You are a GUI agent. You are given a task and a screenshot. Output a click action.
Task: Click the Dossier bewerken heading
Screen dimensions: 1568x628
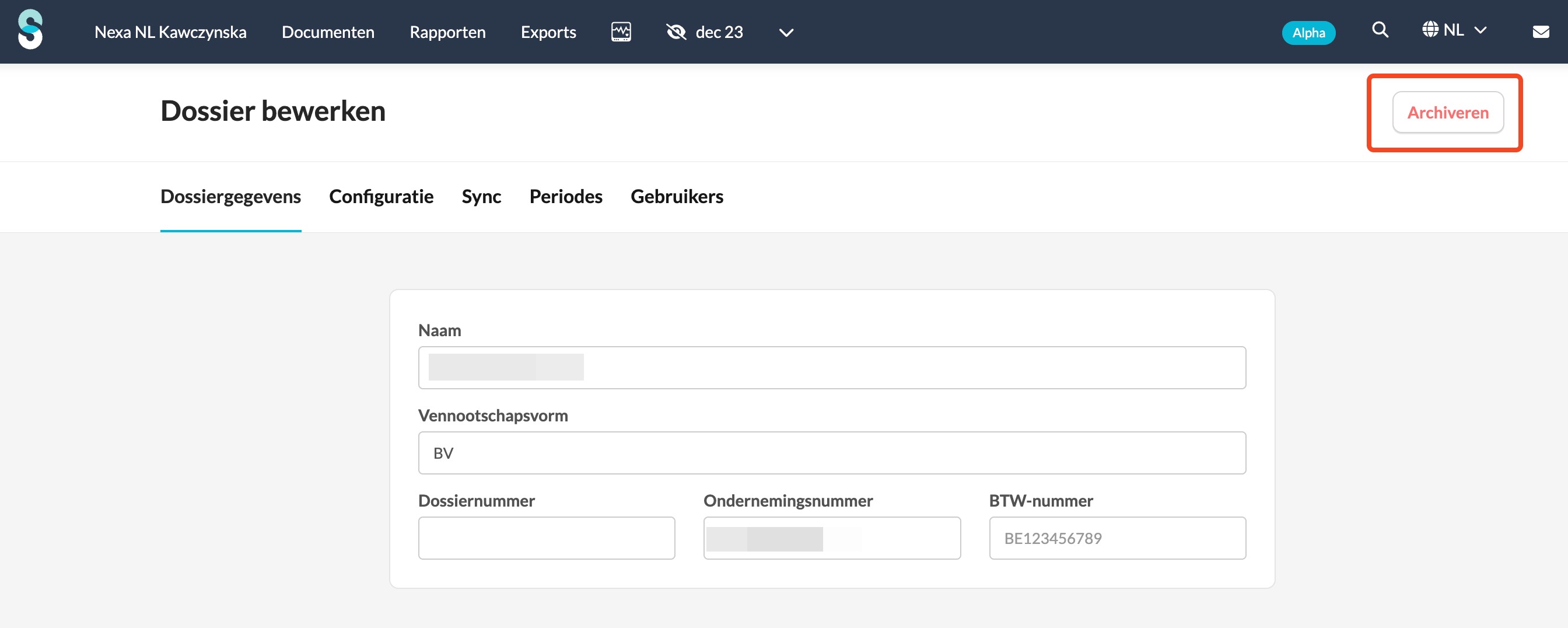point(272,111)
